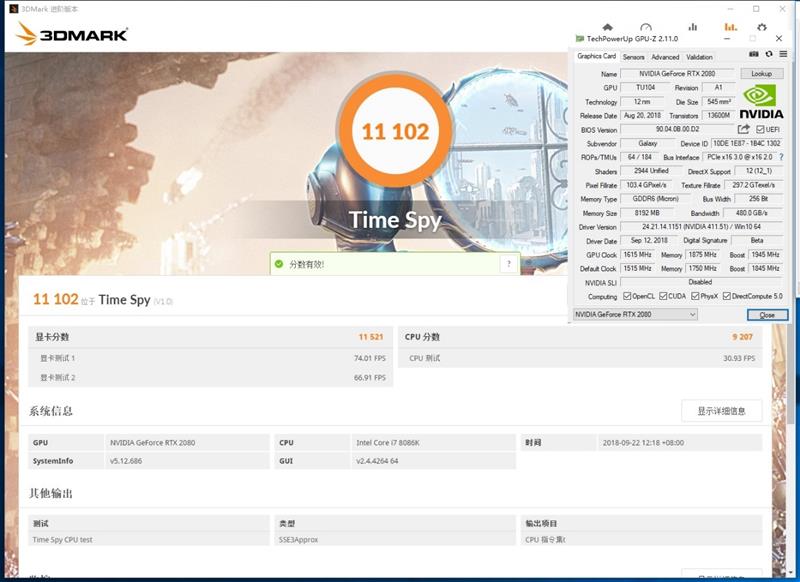Click the GUI version v2.4.4264 64

tap(377, 461)
